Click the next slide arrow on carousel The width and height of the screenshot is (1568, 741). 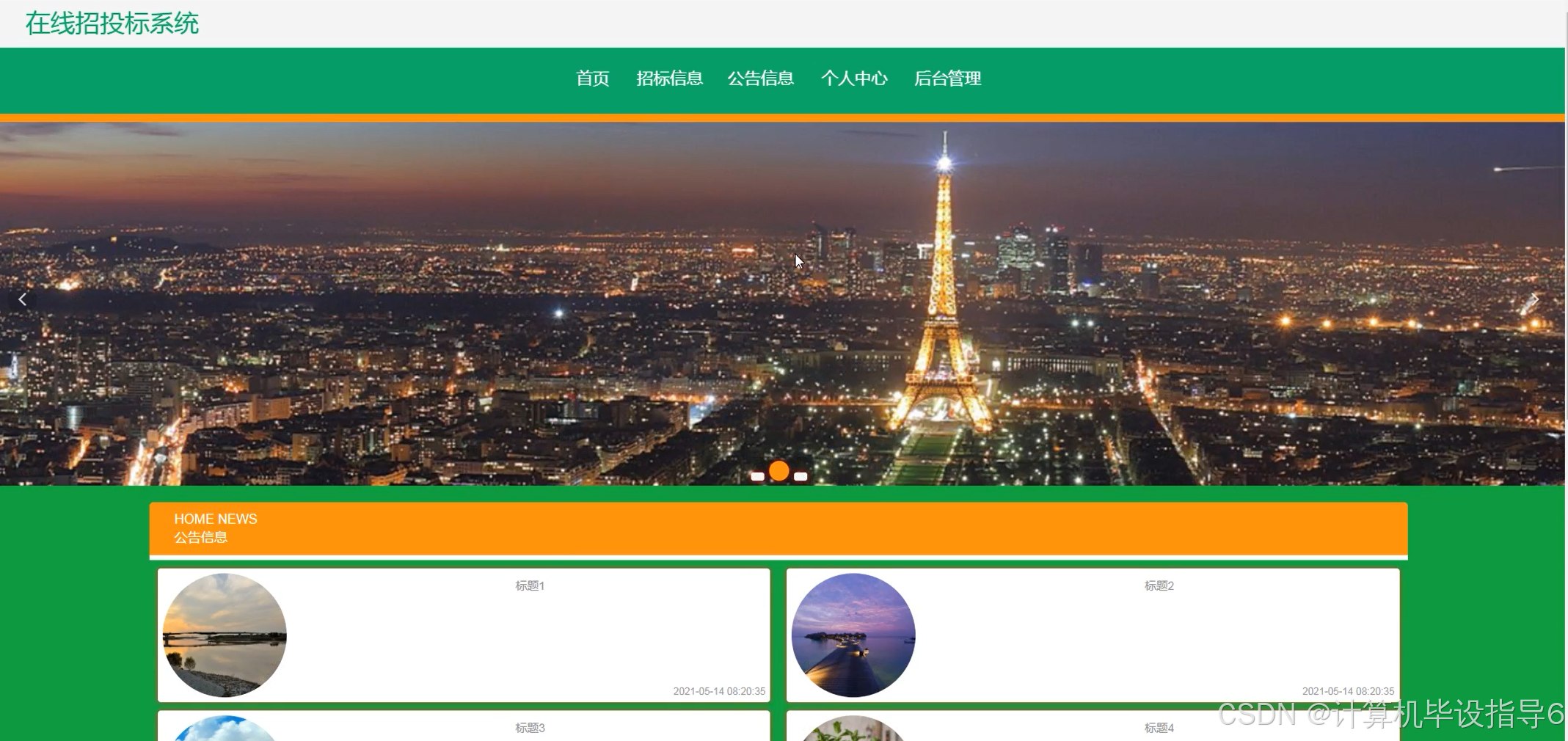pyautogui.click(x=1534, y=299)
